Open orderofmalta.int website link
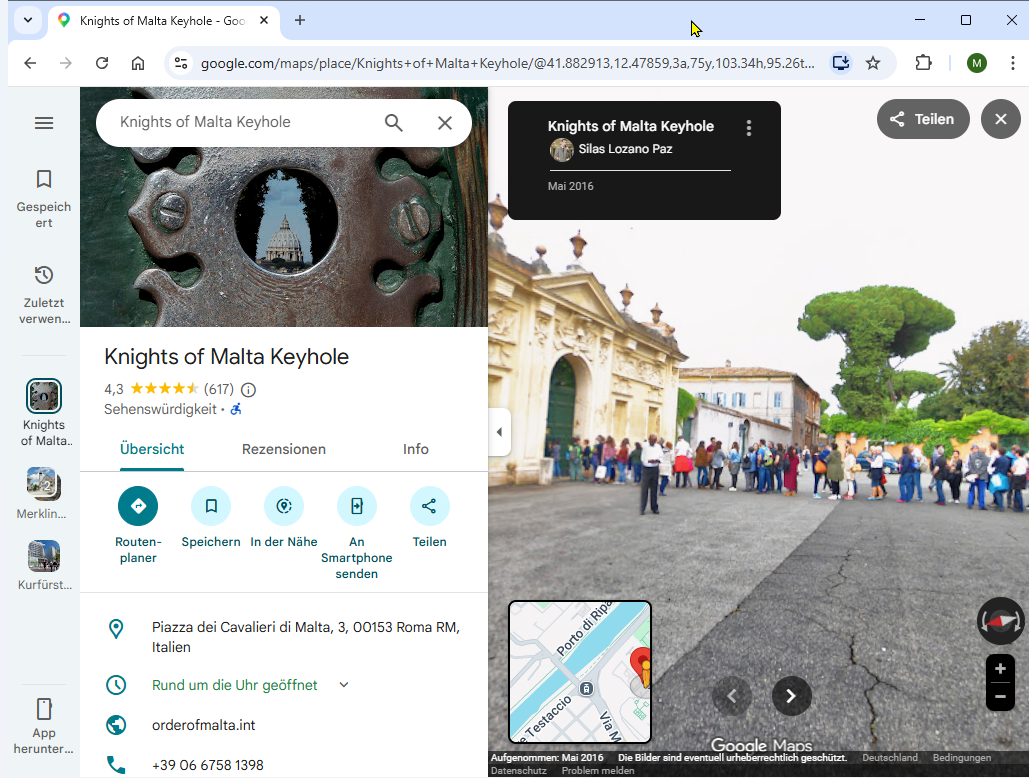Screen dimensions: 1029x778 click(203, 725)
